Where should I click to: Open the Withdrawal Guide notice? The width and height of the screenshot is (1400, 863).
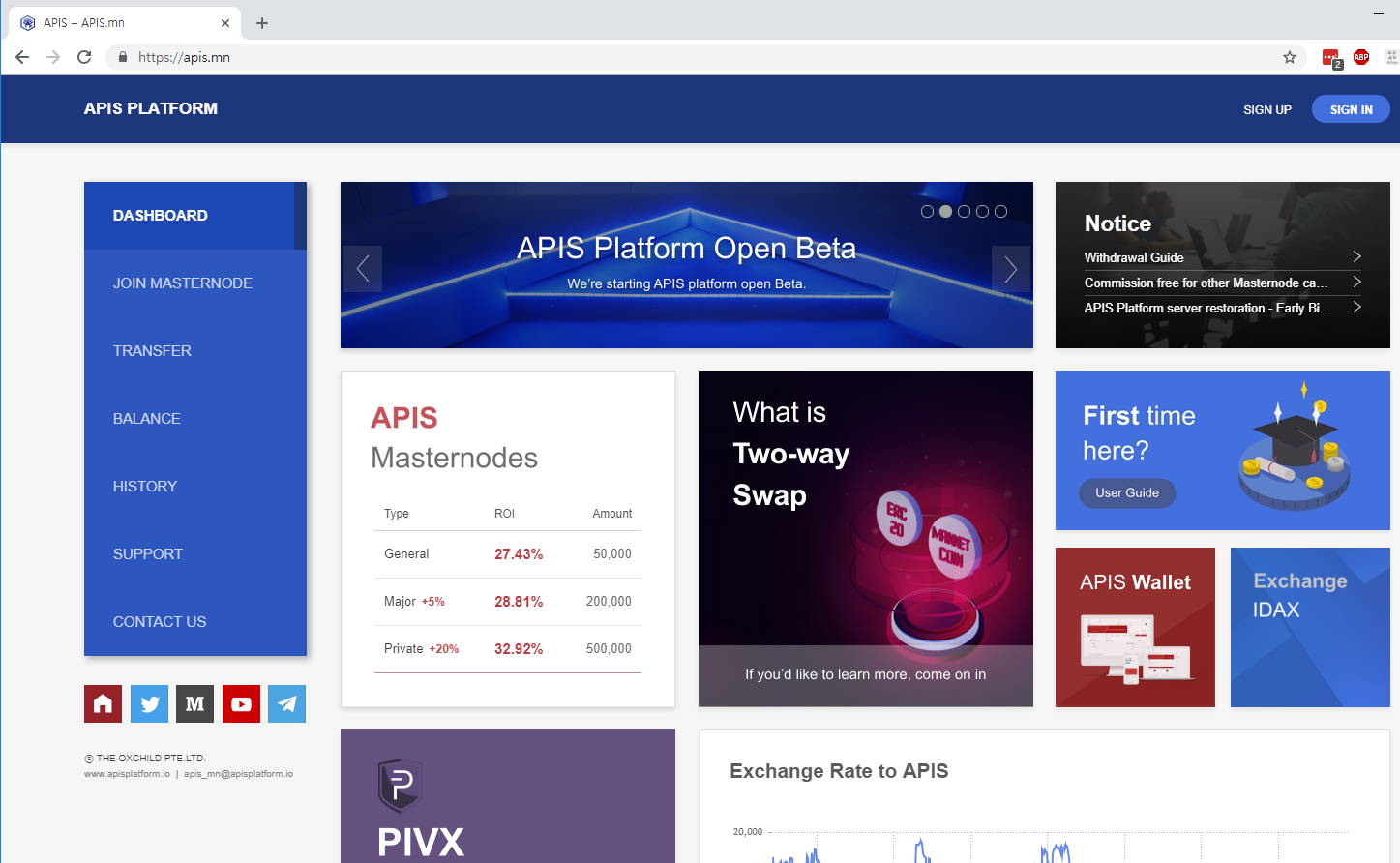pos(1134,257)
